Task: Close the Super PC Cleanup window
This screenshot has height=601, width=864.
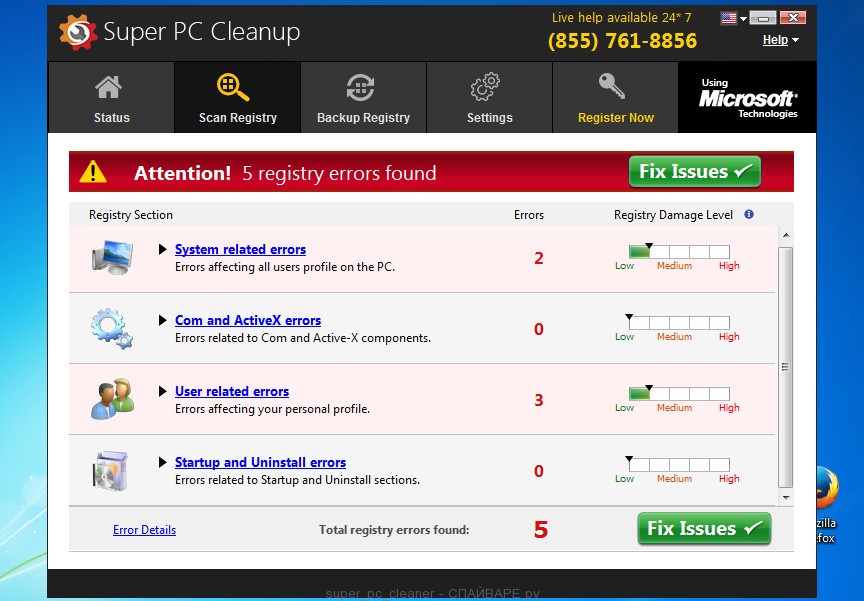Action: pos(793,18)
